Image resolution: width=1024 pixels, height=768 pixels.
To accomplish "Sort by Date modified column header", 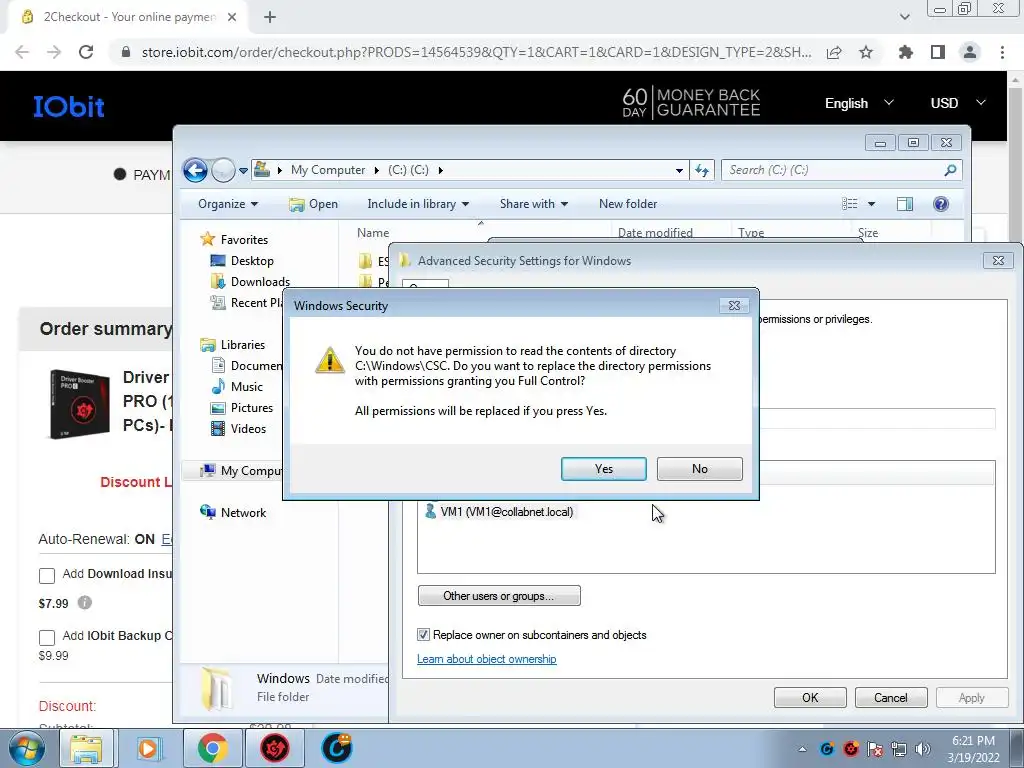I will click(x=655, y=232).
